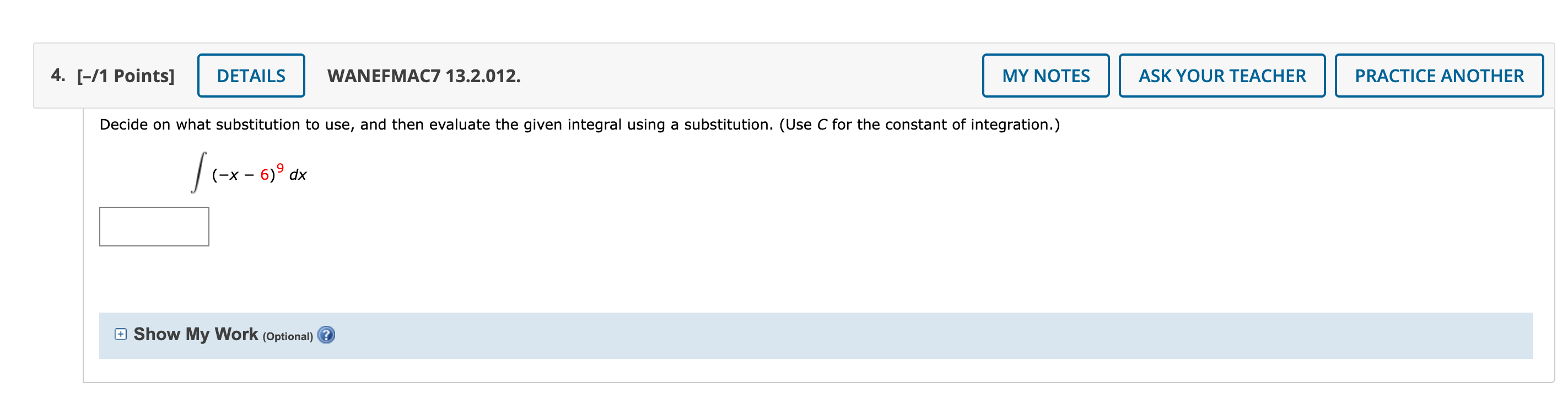Image resolution: width=1568 pixels, height=419 pixels.
Task: Focus the integral answer input box
Action: (x=154, y=227)
